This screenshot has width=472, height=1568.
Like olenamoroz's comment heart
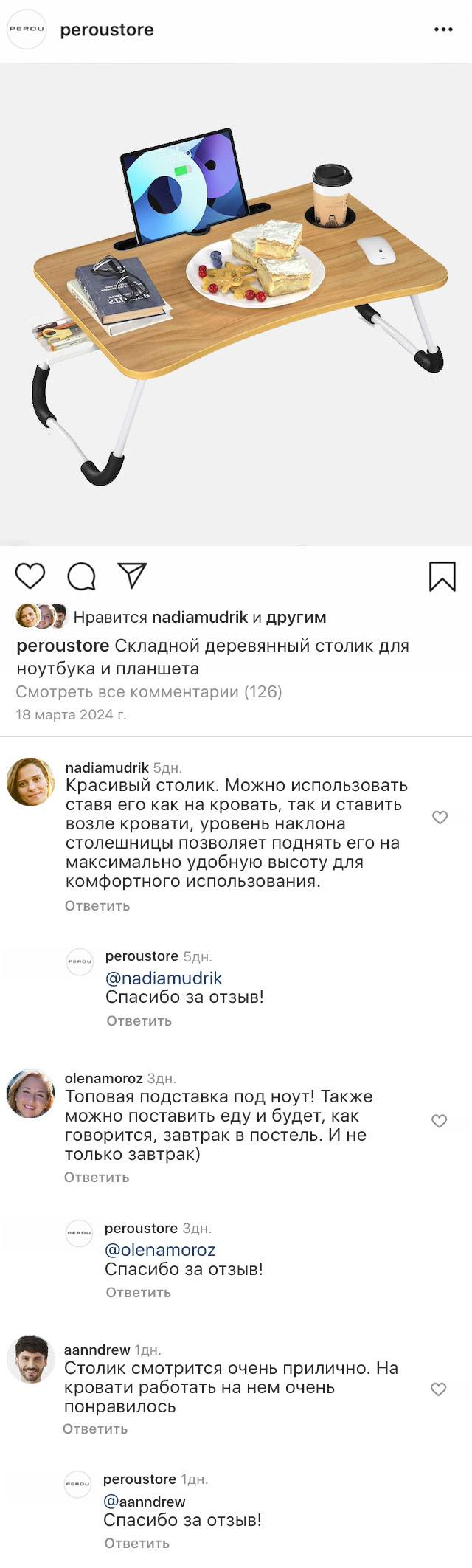pos(439,1122)
